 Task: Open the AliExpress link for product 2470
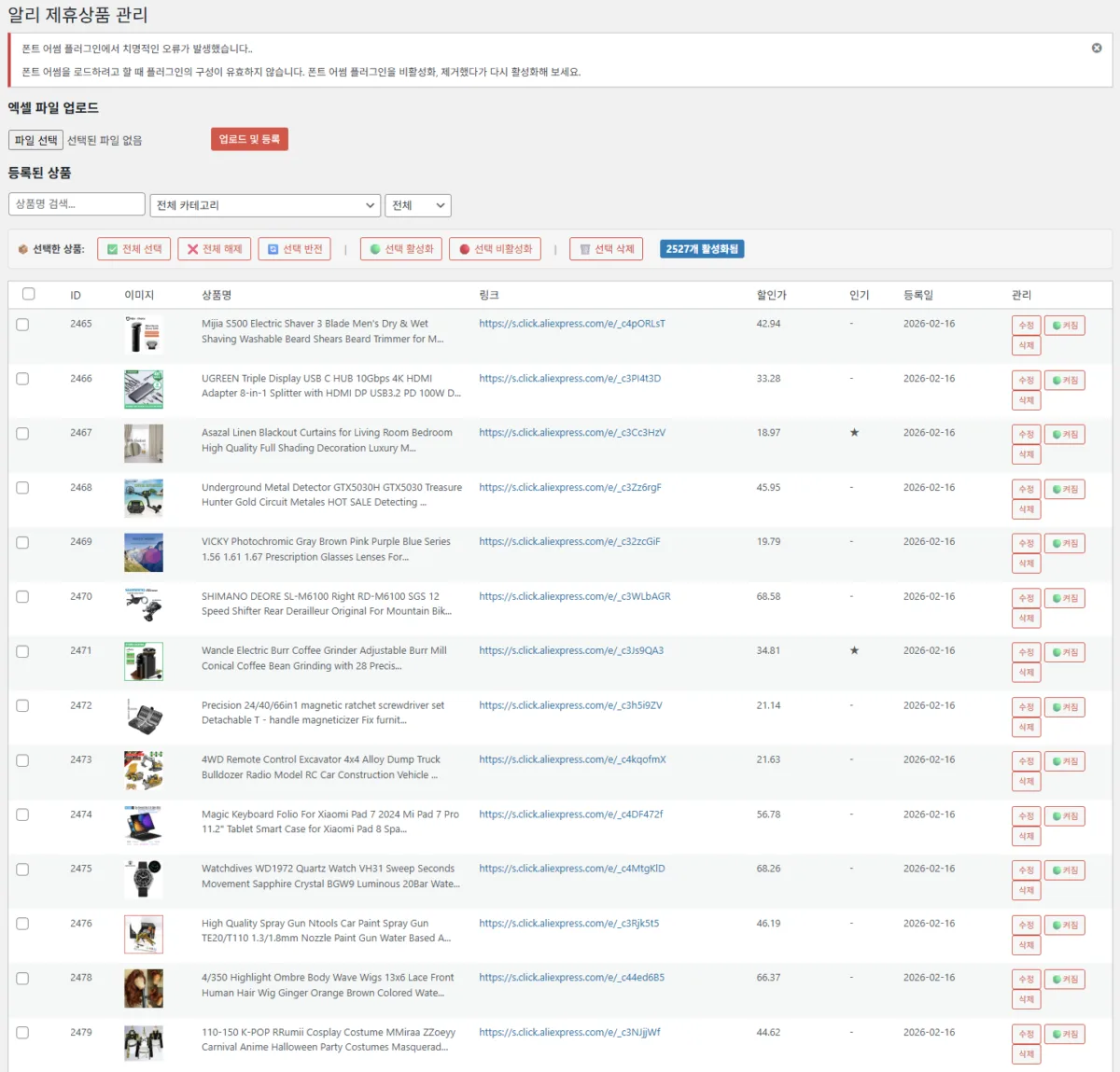tap(575, 597)
